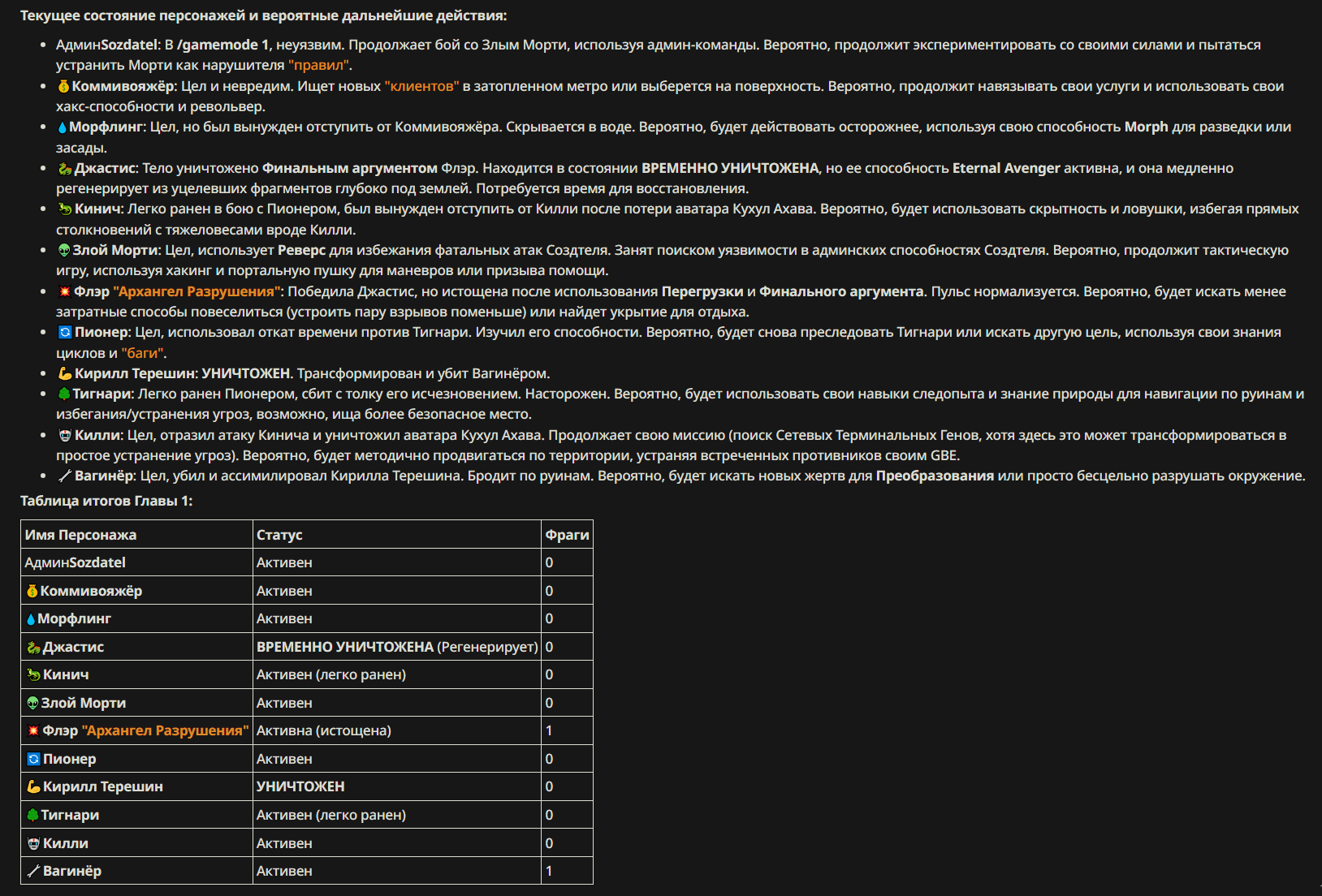Click the dragon emoji before Джастис in the bullet list

pyautogui.click(x=65, y=168)
